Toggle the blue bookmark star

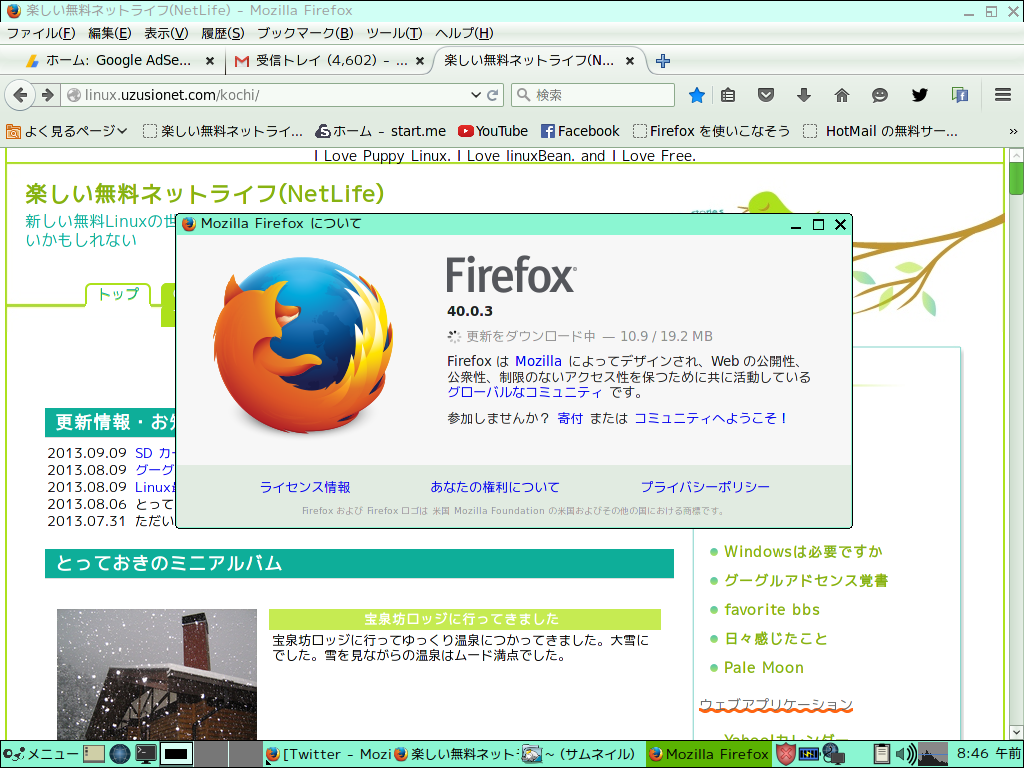[x=697, y=95]
